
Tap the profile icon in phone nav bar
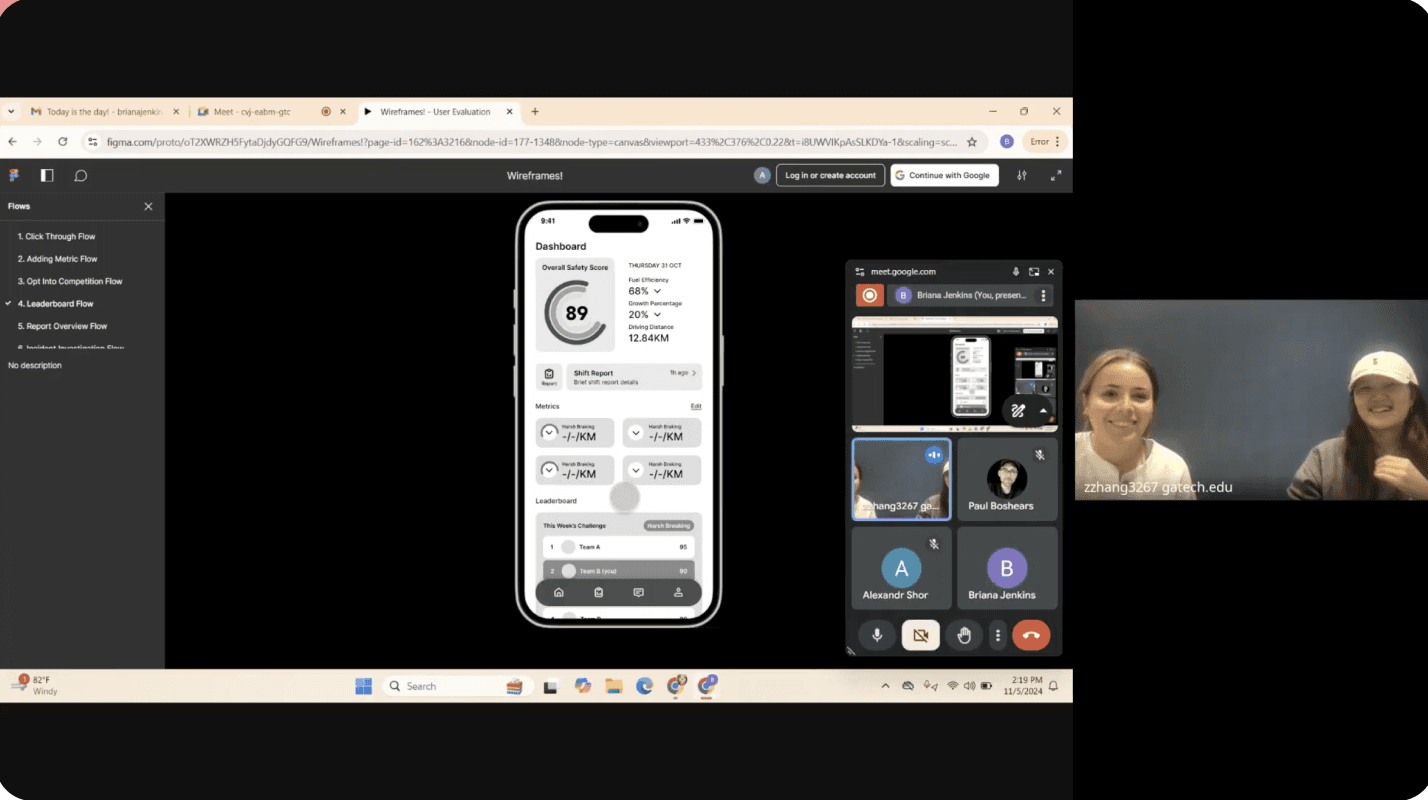pos(678,592)
